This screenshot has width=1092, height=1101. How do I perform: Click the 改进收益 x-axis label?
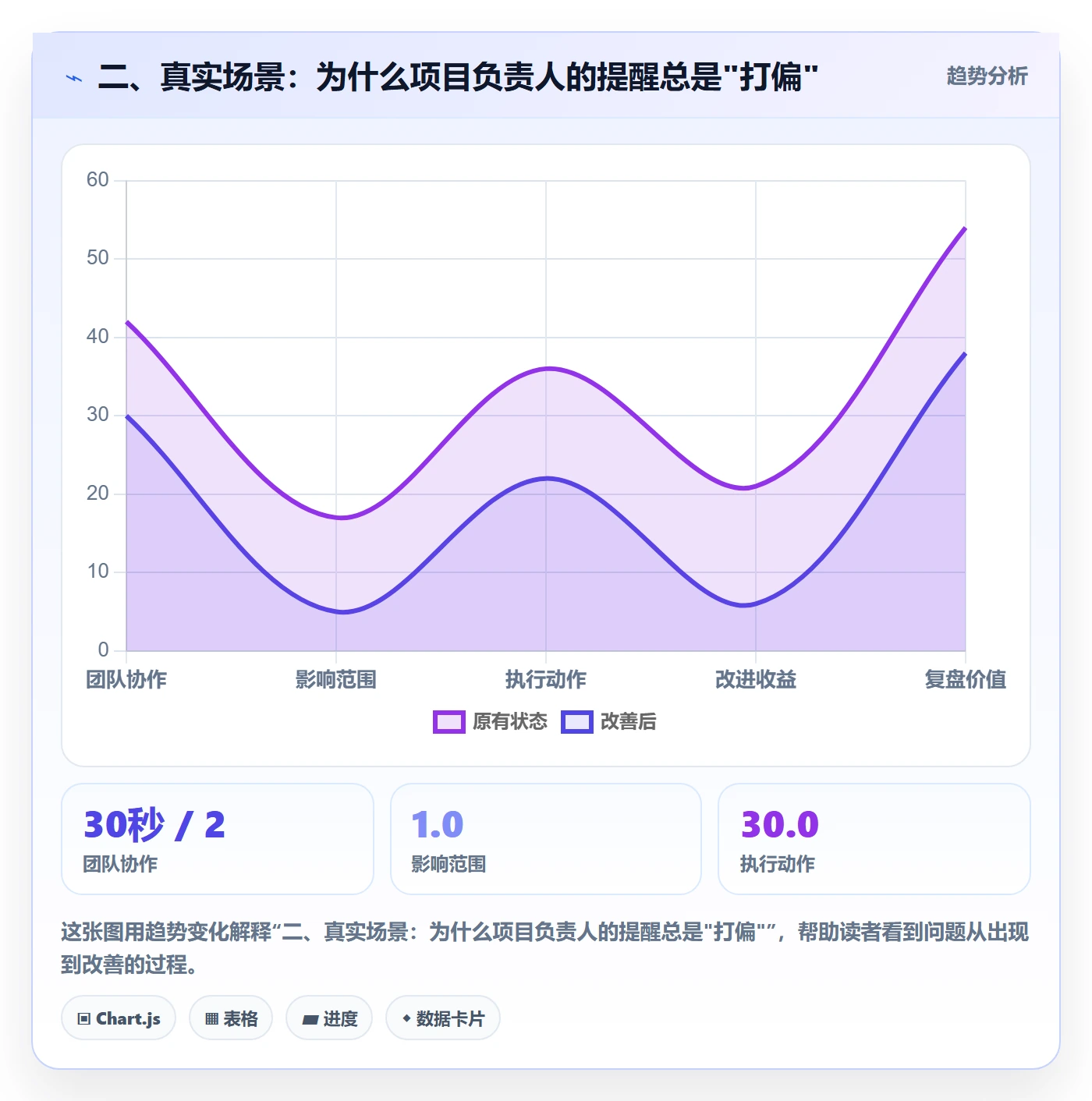[756, 679]
